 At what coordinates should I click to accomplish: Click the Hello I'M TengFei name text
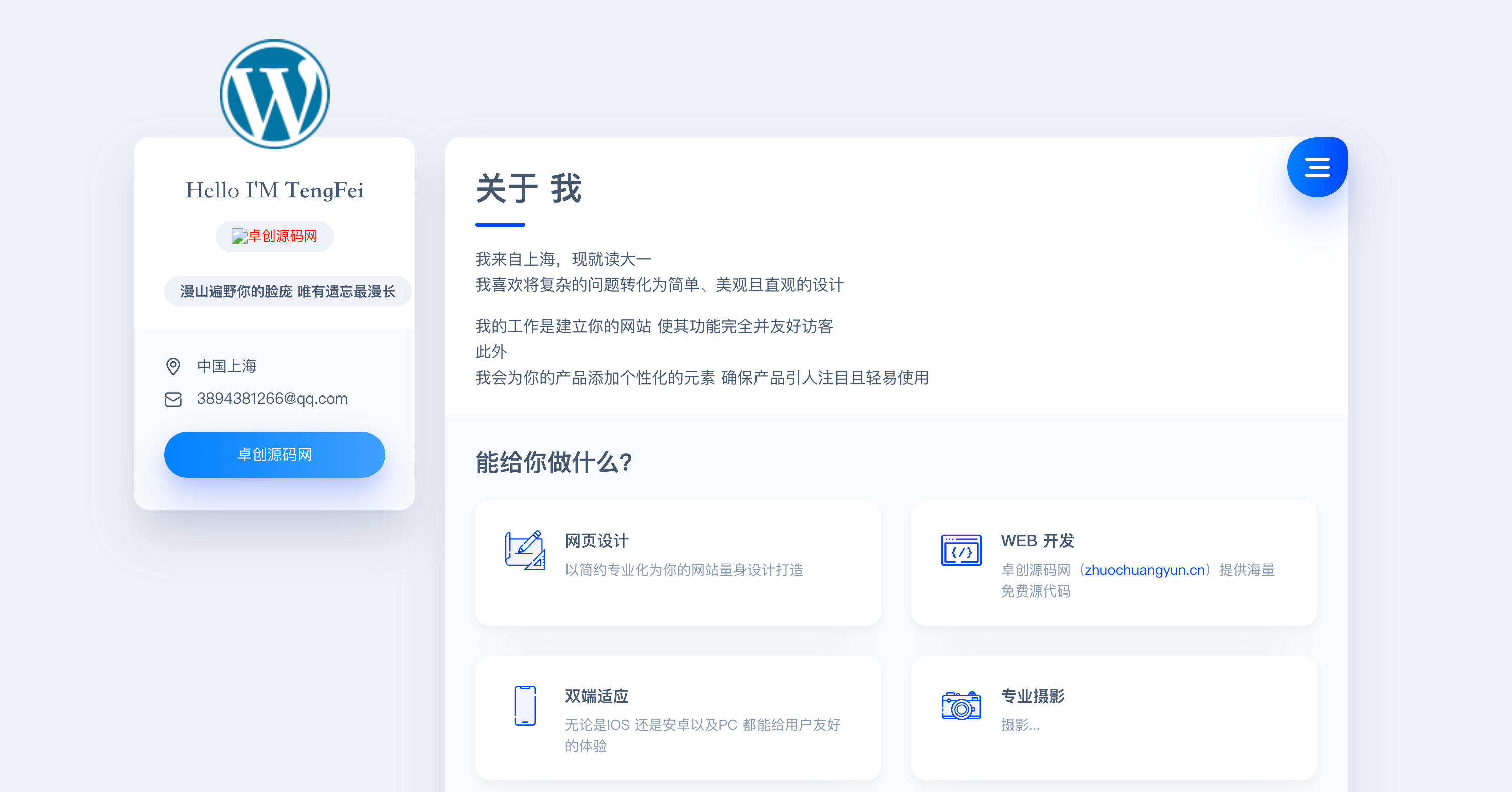[275, 190]
